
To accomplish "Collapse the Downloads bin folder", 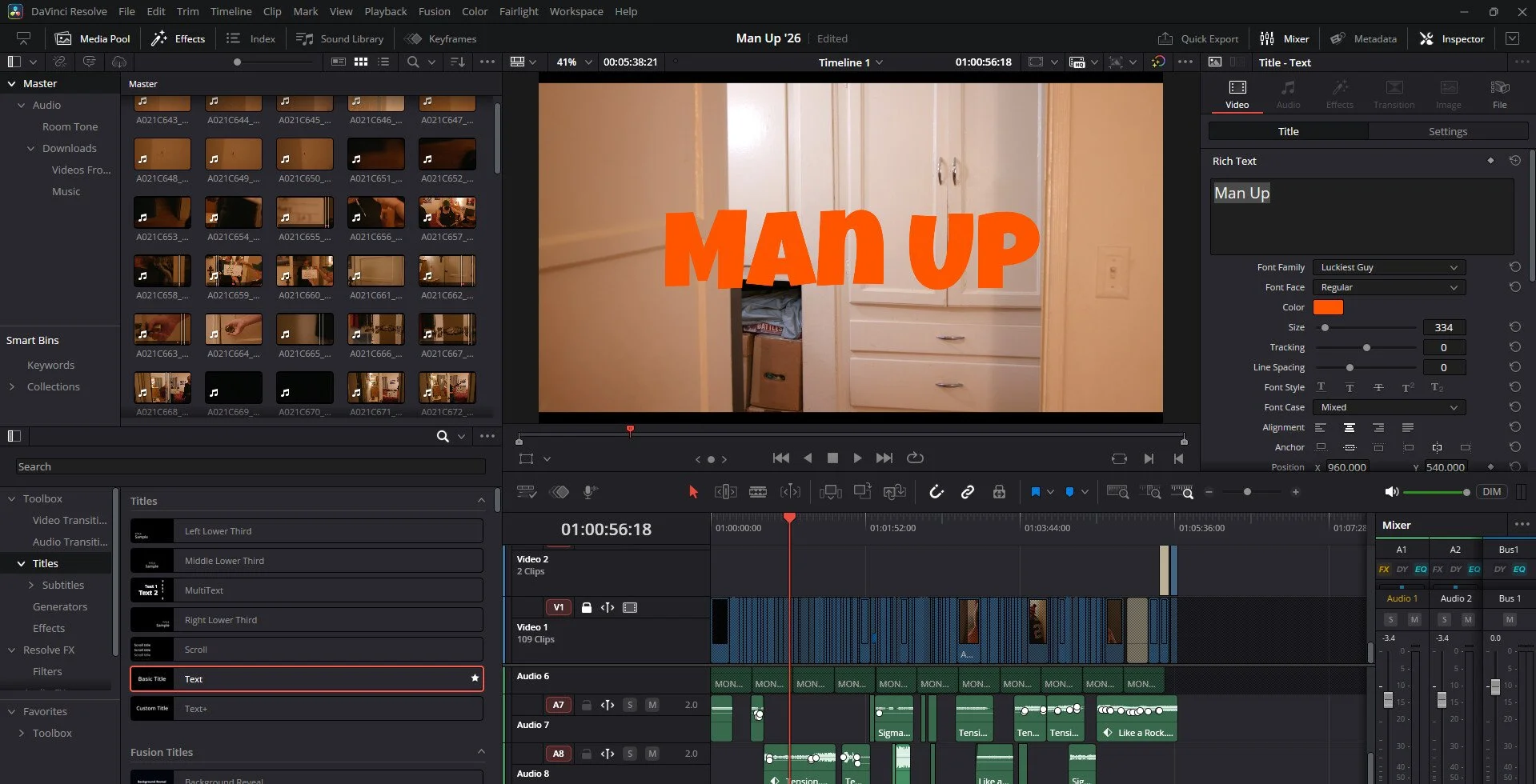I will coord(31,148).
